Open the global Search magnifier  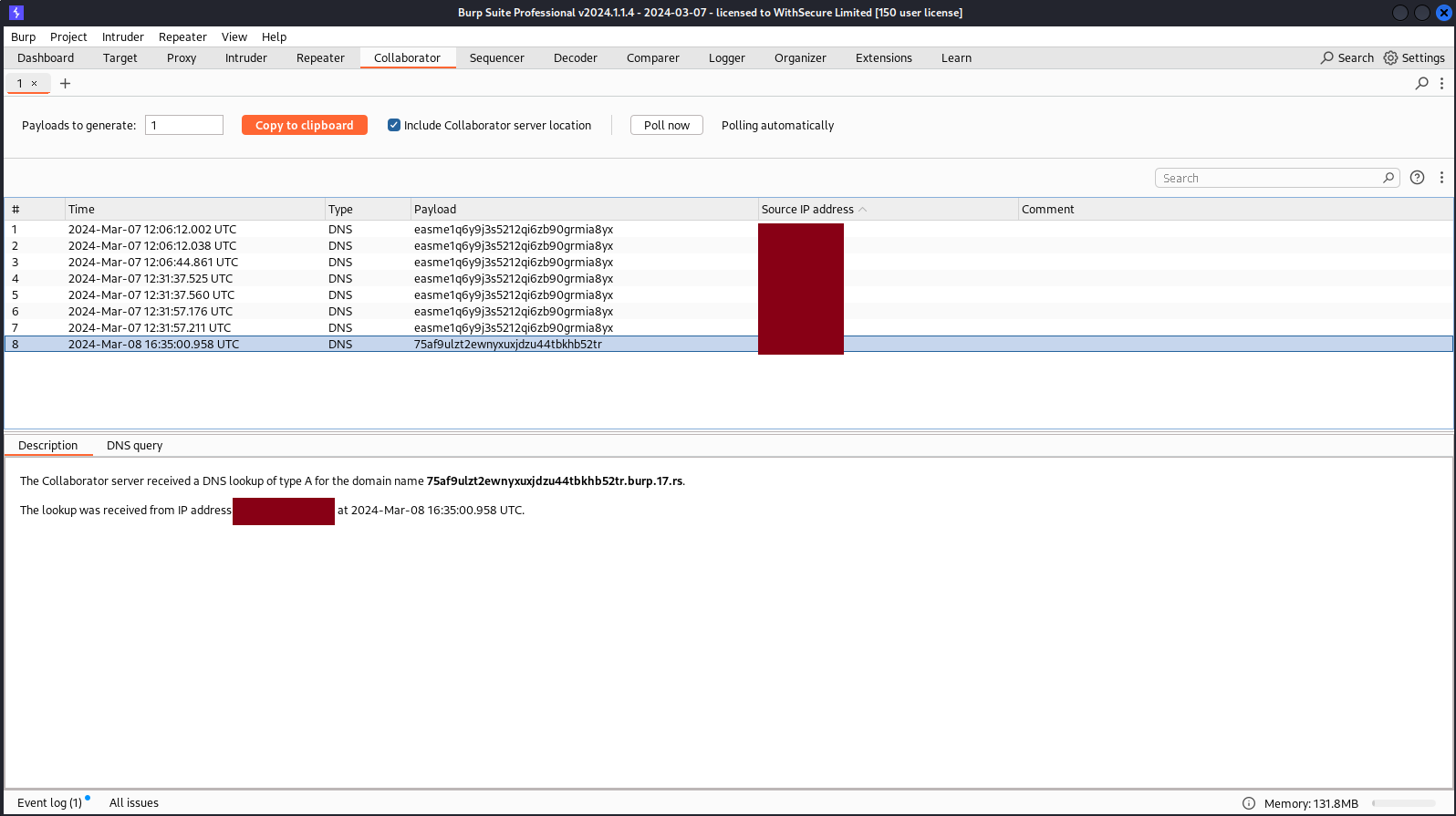point(1326,57)
